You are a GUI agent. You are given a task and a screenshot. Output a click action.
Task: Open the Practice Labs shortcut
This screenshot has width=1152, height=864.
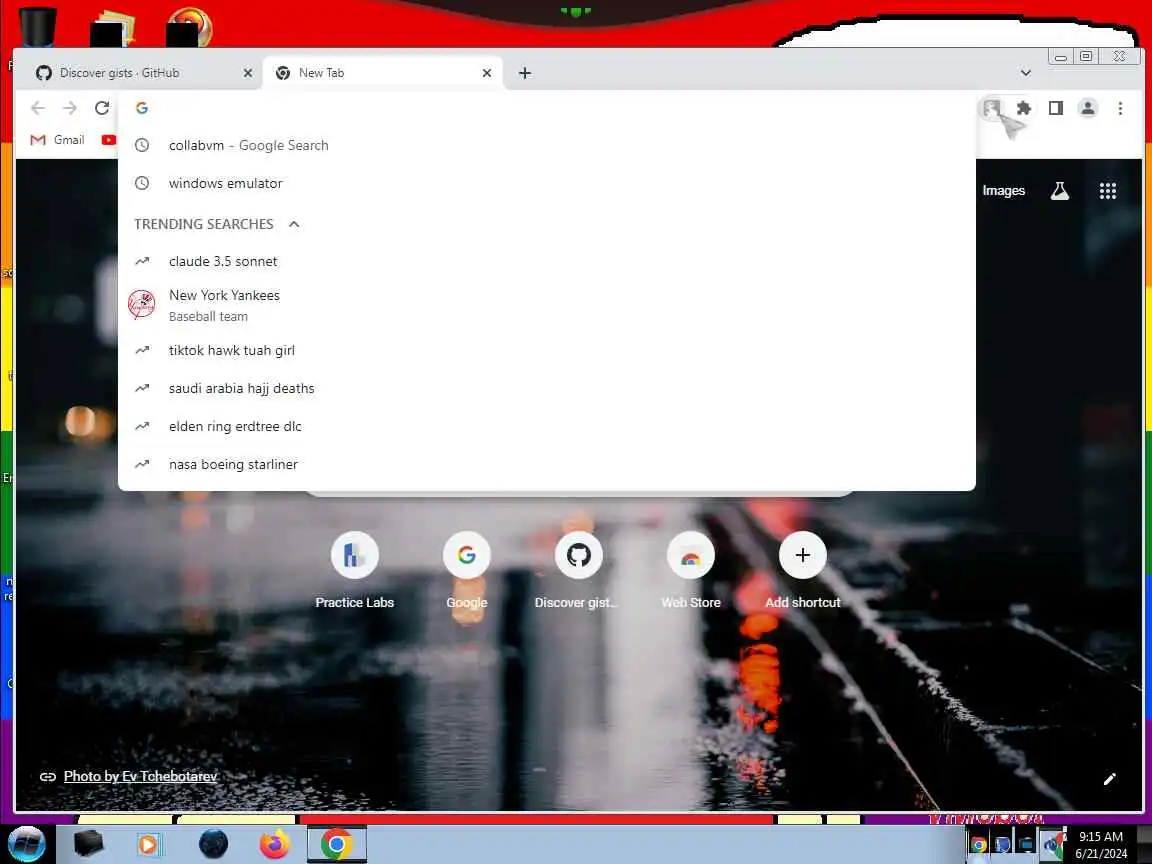coord(355,571)
